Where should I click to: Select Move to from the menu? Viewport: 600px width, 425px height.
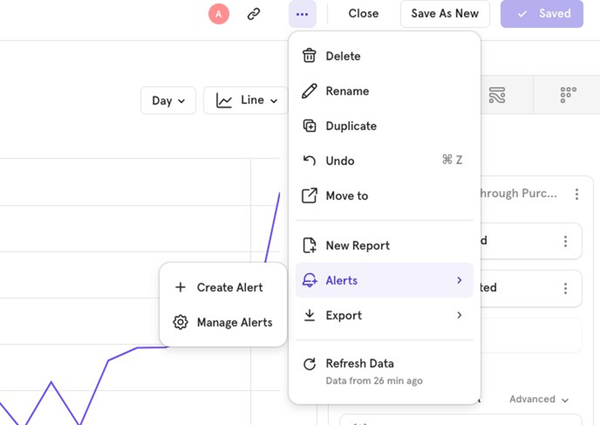pyautogui.click(x=384, y=195)
